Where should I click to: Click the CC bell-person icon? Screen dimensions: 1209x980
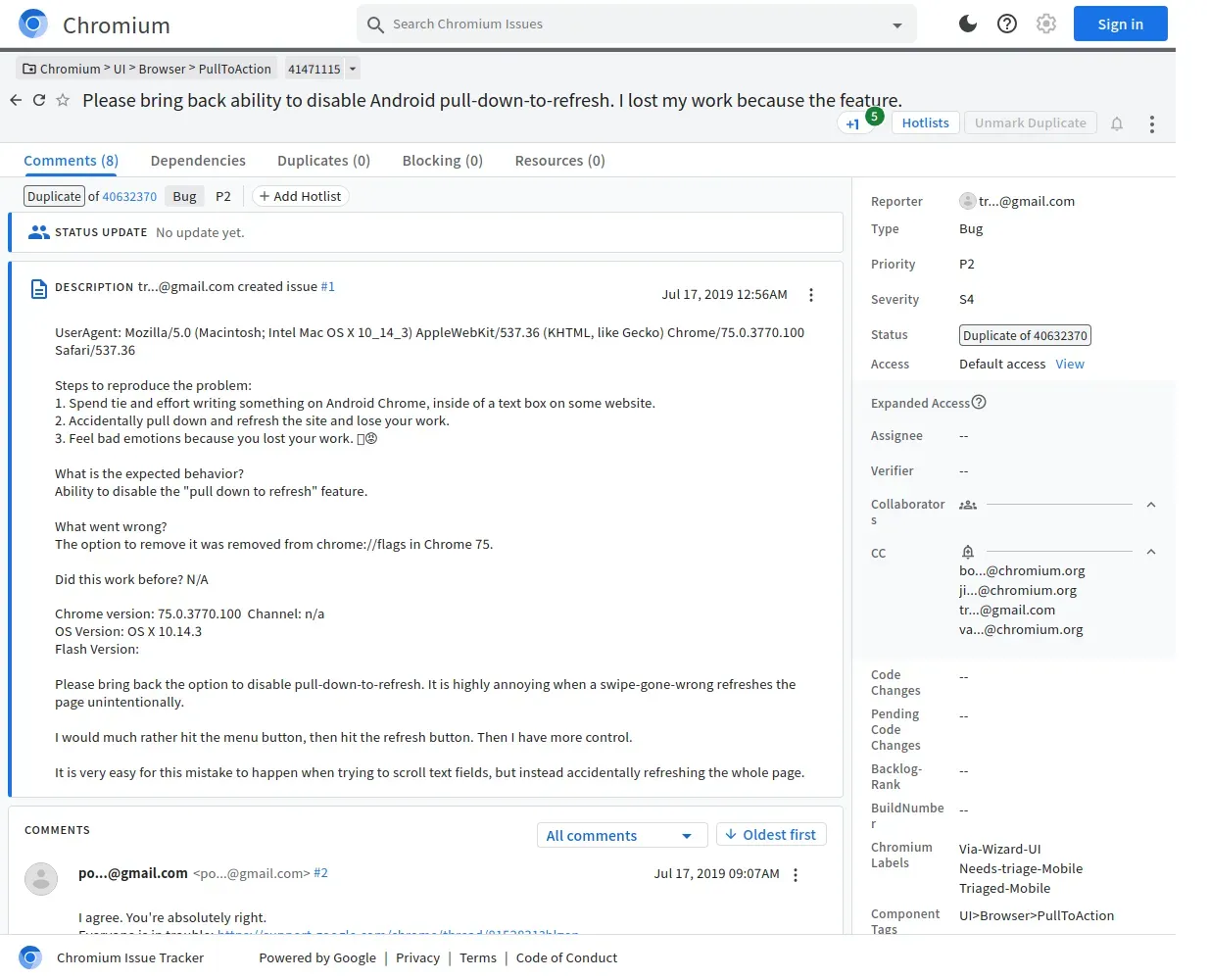968,552
